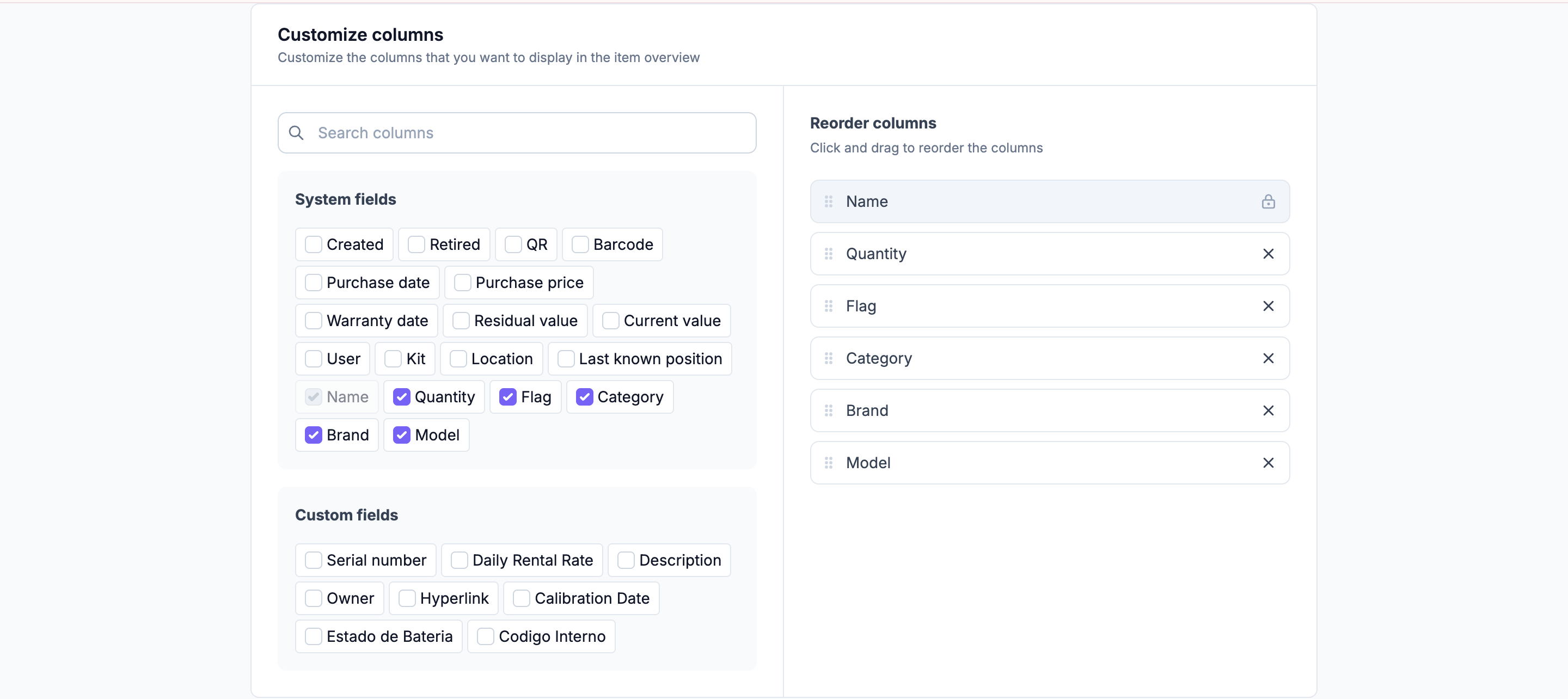Enable Current value column
The image size is (1568, 699).
pyautogui.click(x=610, y=321)
